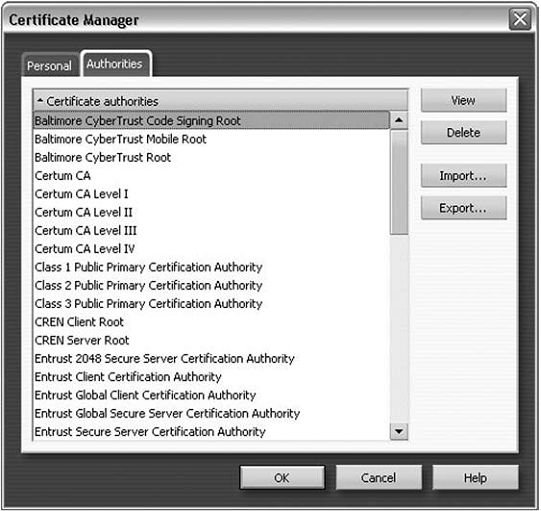Click the scrollbar track below the thumb
This screenshot has height=511, width=541.
pyautogui.click(x=399, y=329)
